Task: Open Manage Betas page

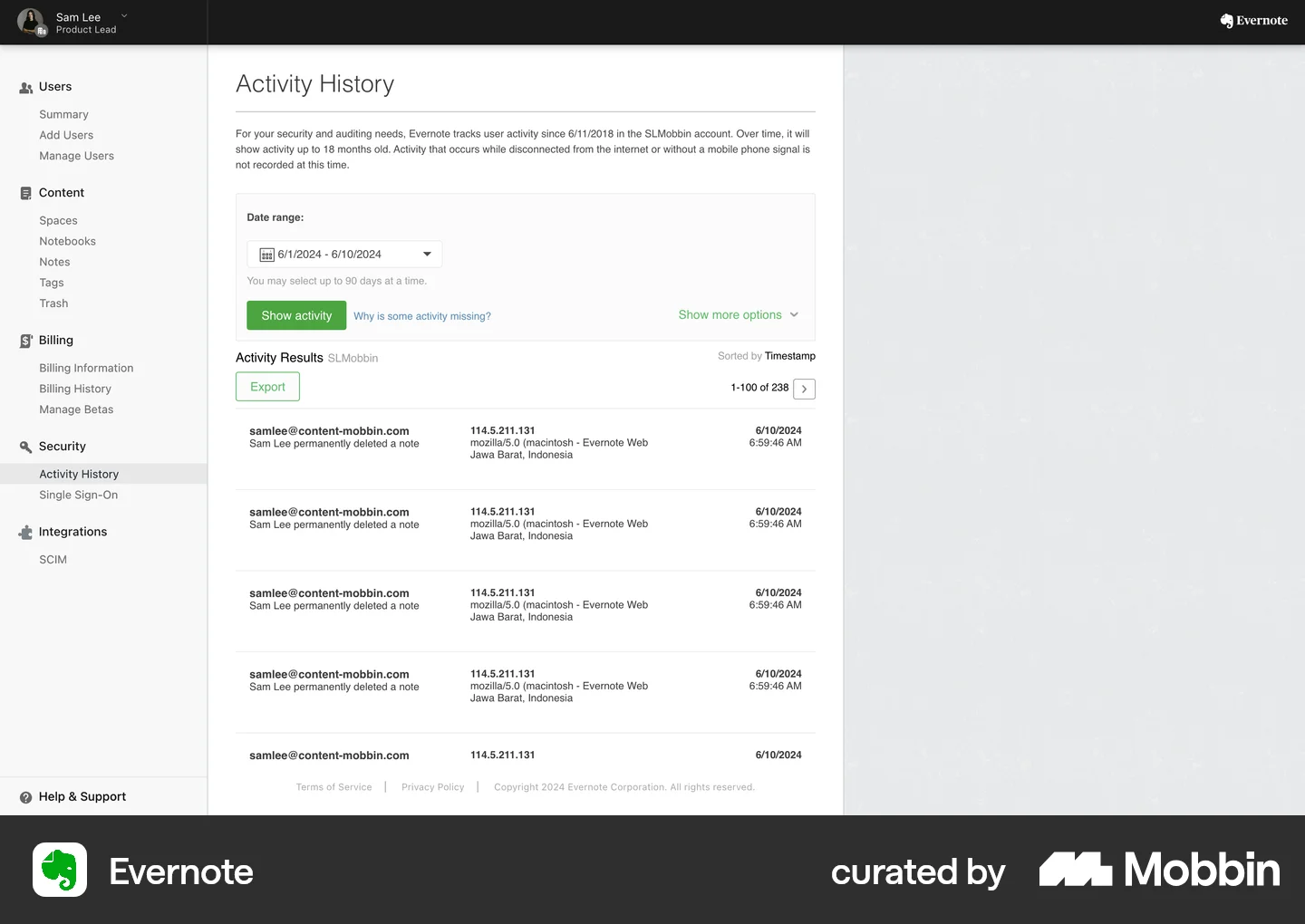Action: [76, 410]
